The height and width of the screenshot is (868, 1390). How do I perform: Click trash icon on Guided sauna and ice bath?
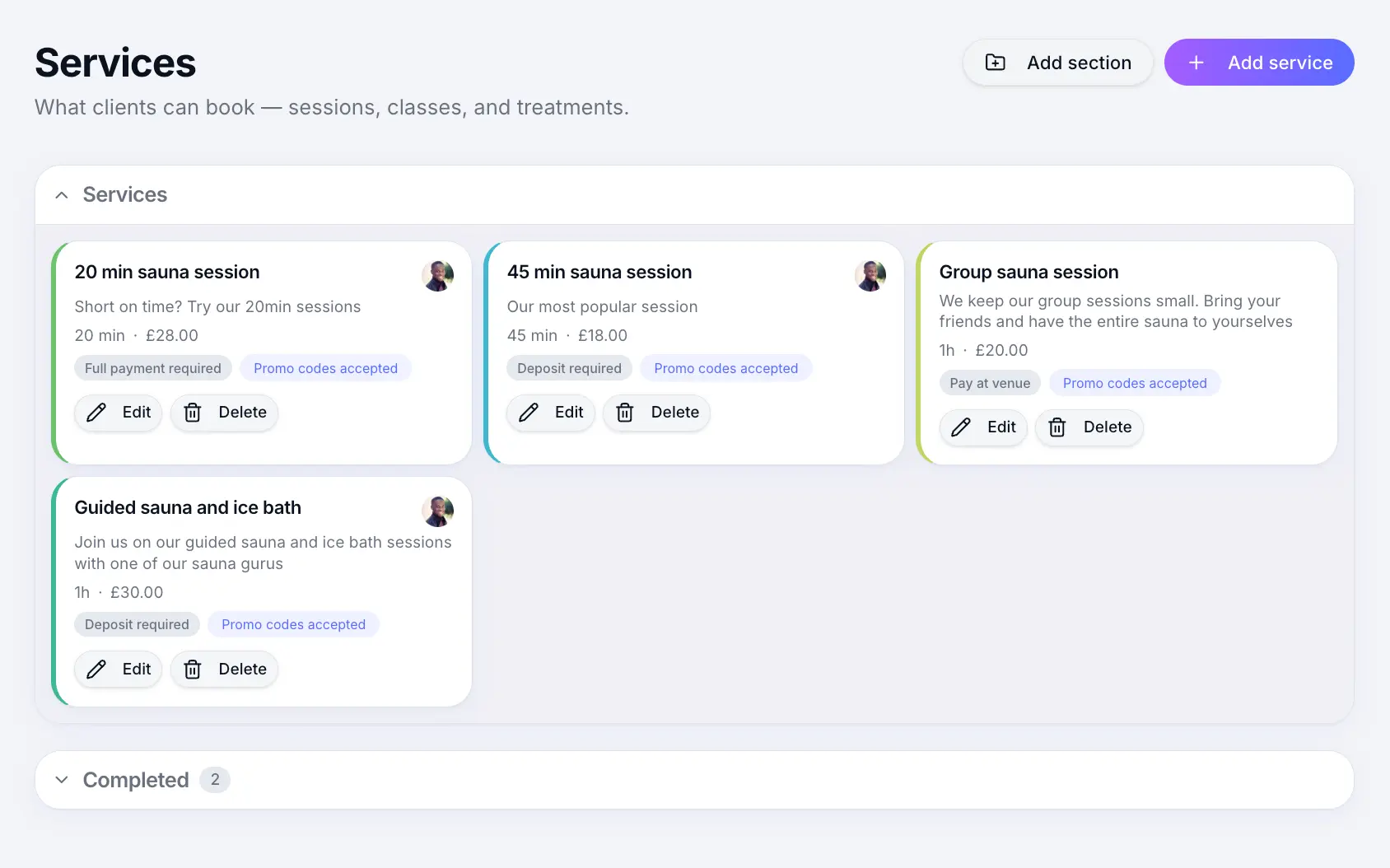pos(192,670)
